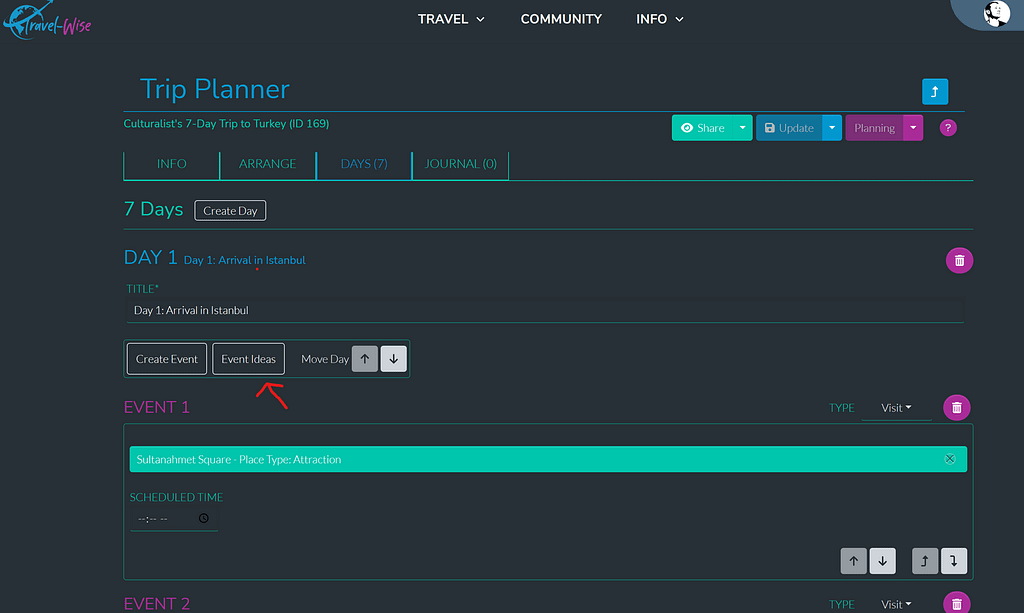
Task: Click the user profile avatar
Action: point(996,14)
